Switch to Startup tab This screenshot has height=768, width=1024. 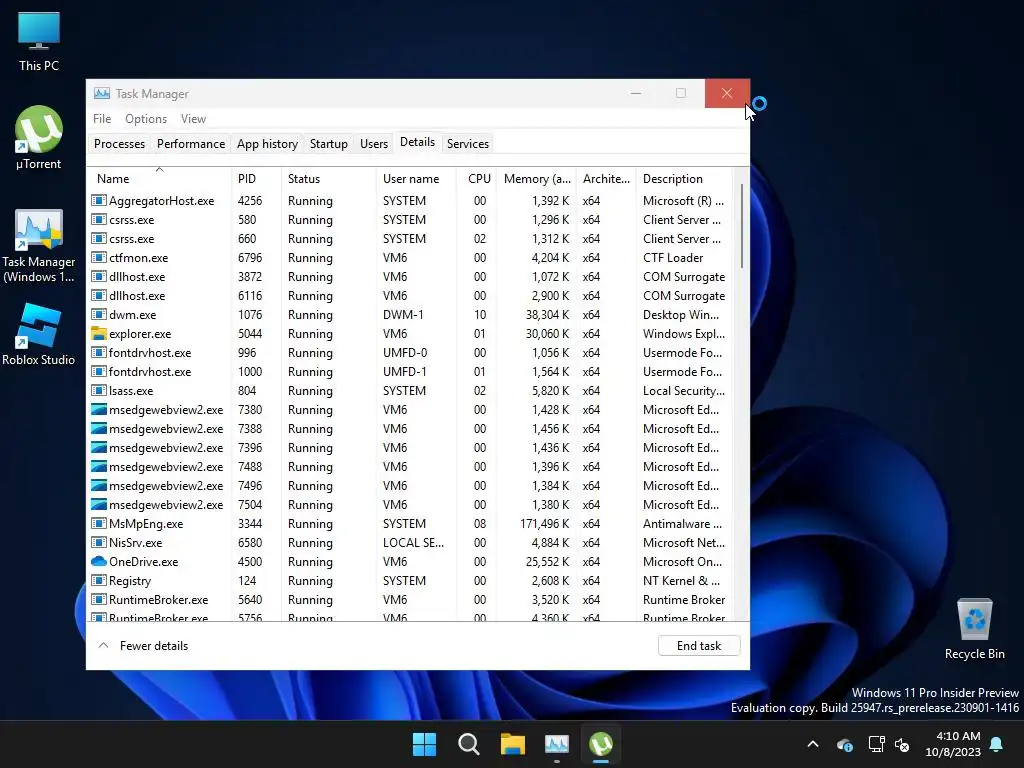click(x=328, y=144)
